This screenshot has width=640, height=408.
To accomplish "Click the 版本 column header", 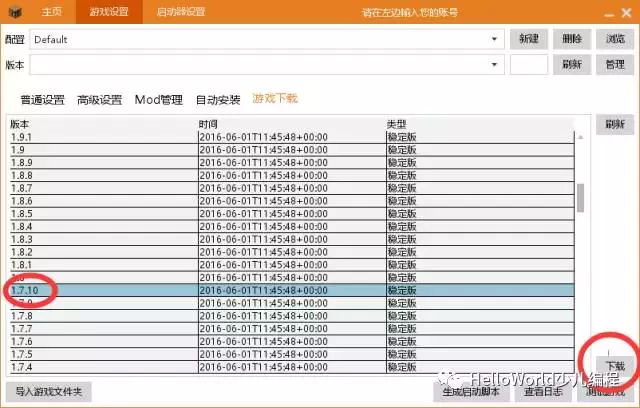I will [x=20, y=124].
